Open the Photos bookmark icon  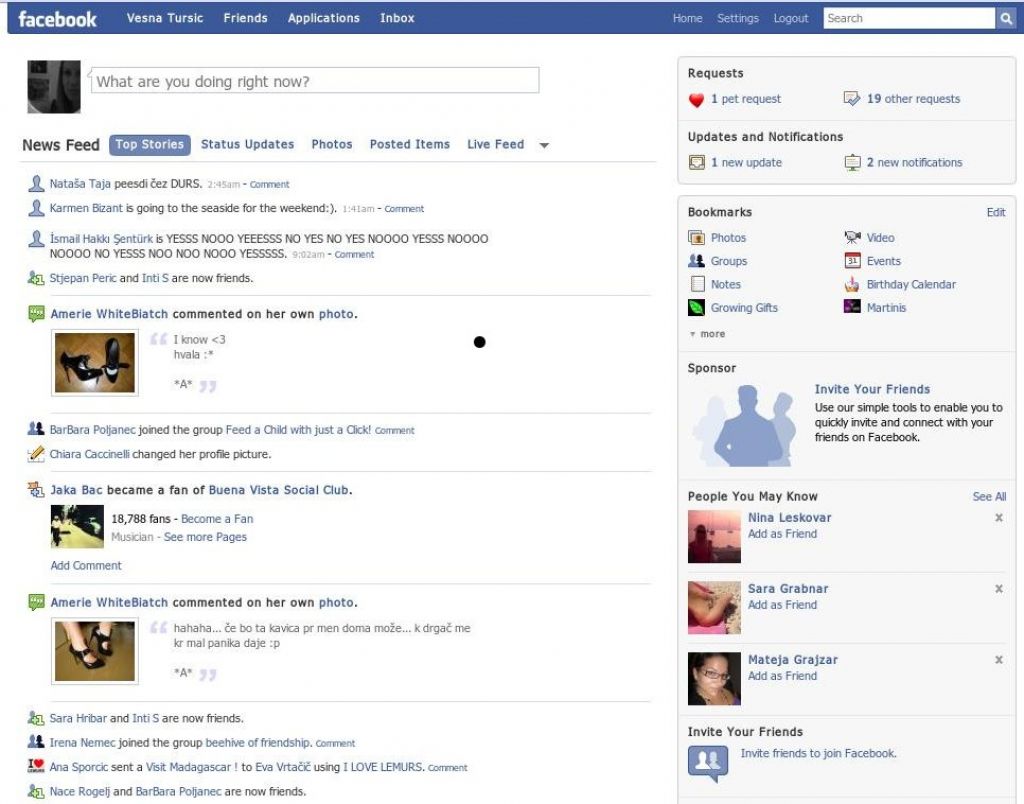696,238
